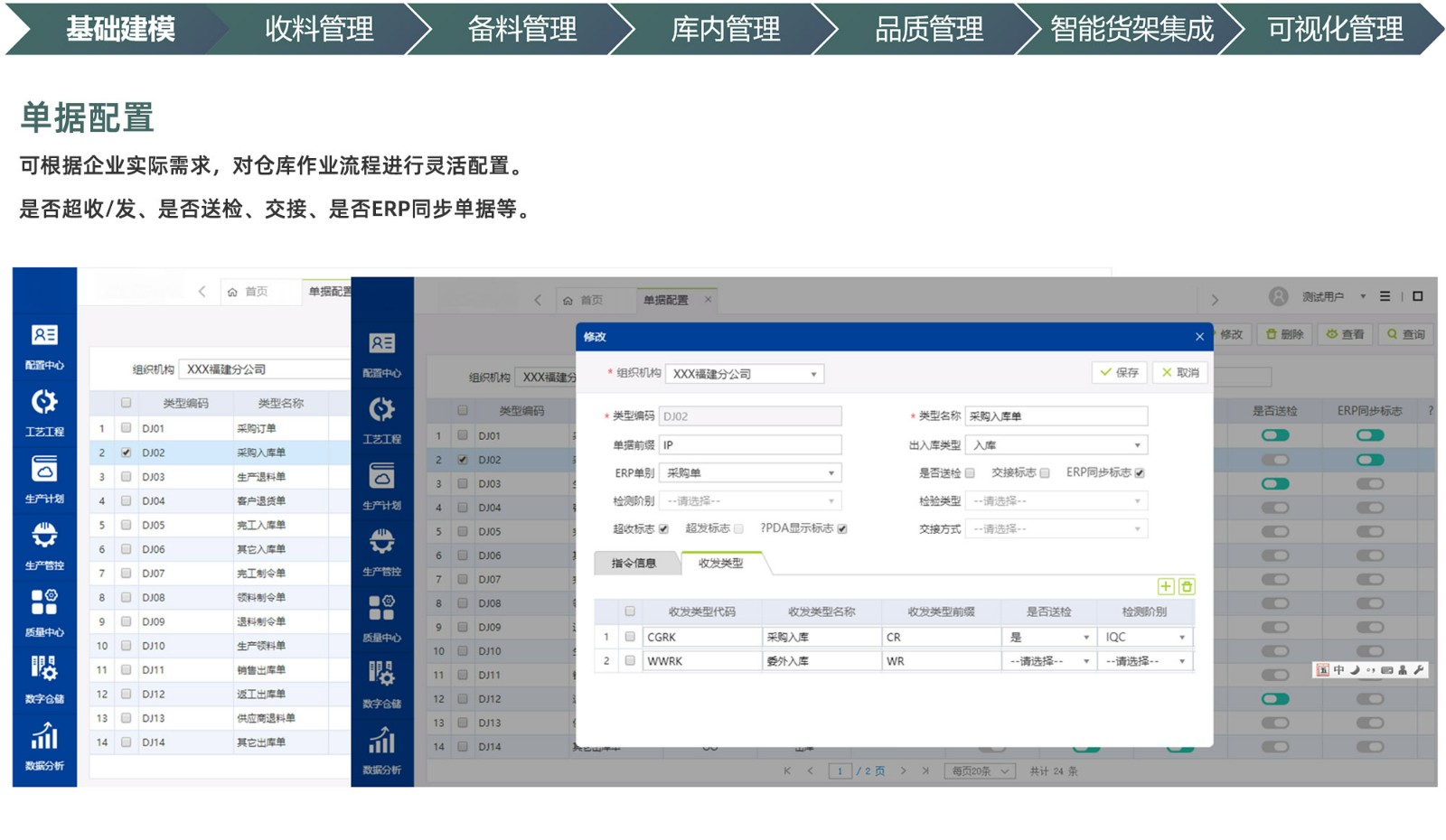The image size is (1446, 840).
Task: Click the 保存 button
Action: tap(1119, 372)
